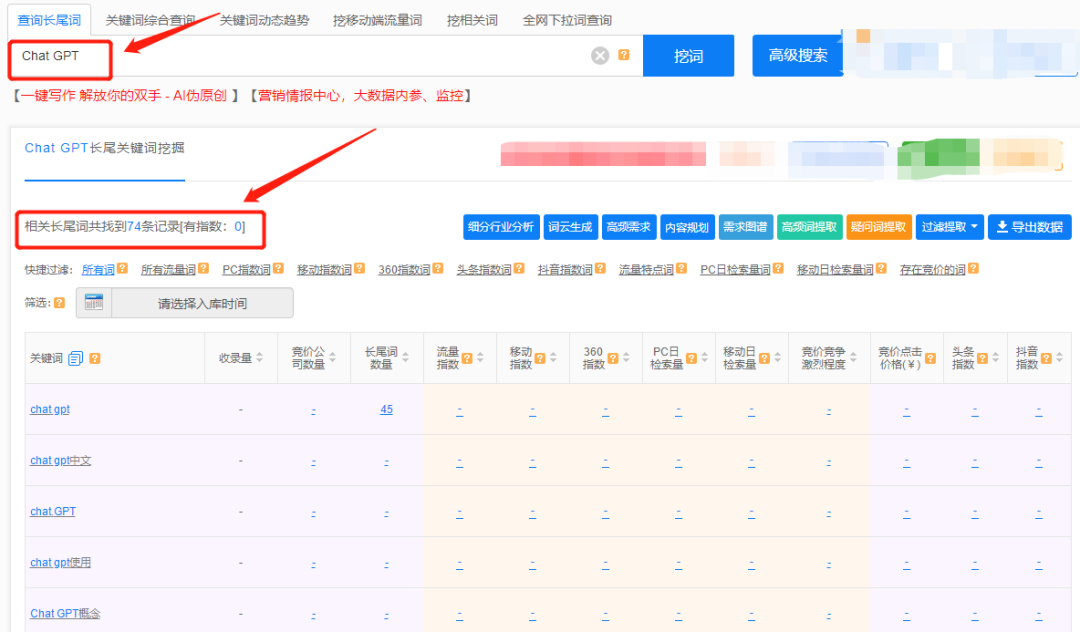
Task: Apply the 所有词 quick filter
Action: (98, 269)
